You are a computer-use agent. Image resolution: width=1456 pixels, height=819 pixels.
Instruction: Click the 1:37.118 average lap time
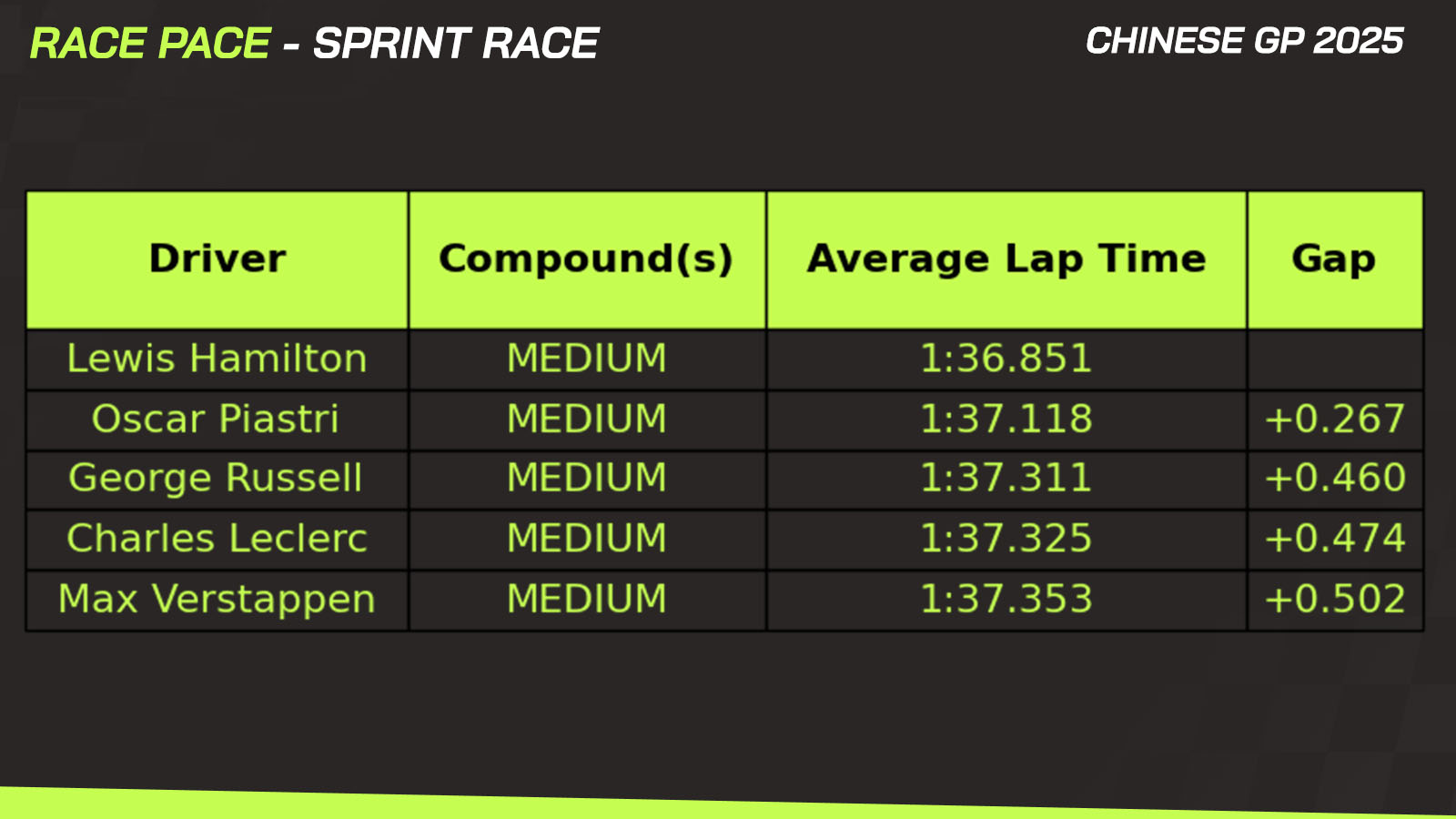(1006, 420)
